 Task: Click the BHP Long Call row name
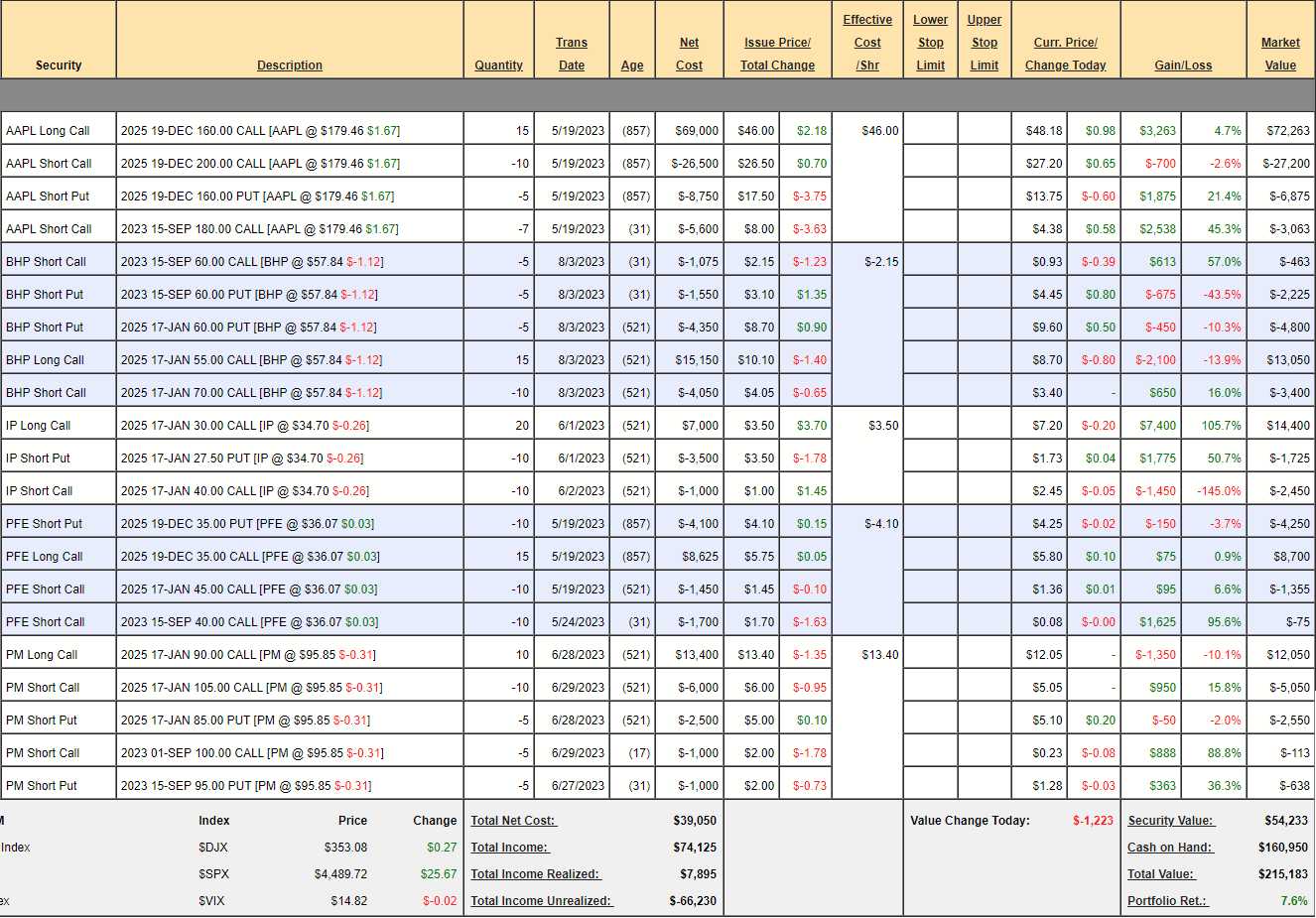tap(45, 360)
